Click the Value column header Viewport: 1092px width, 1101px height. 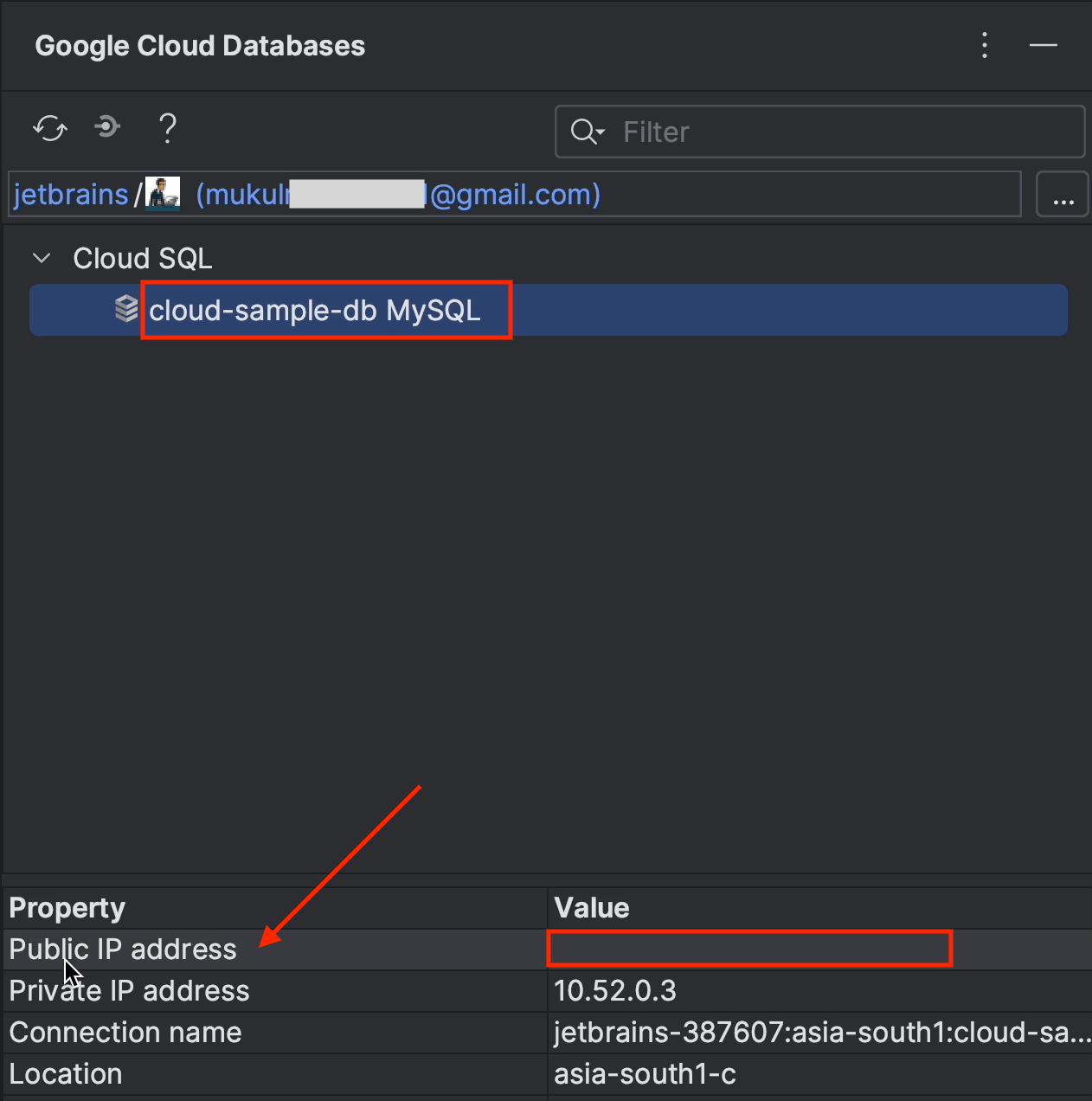tap(592, 908)
